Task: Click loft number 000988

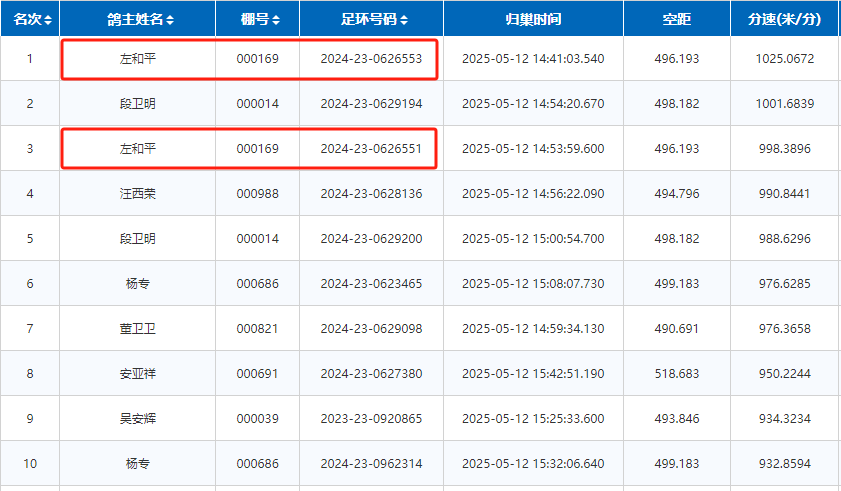Action: pyautogui.click(x=257, y=194)
